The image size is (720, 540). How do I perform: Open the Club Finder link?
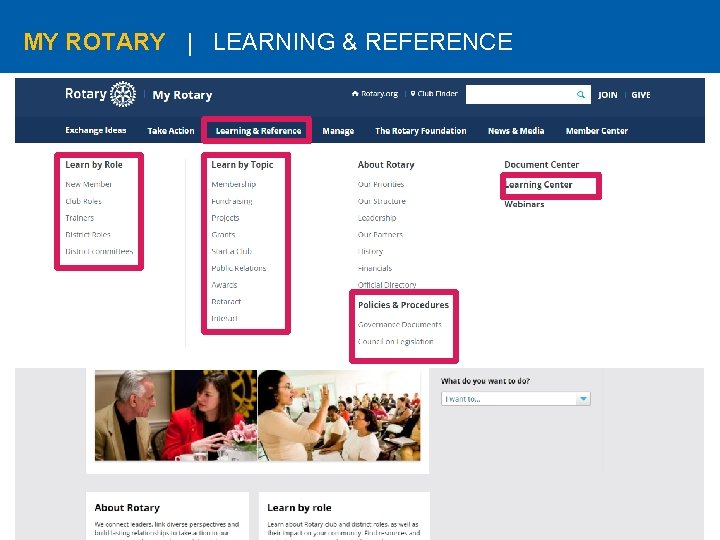434,94
